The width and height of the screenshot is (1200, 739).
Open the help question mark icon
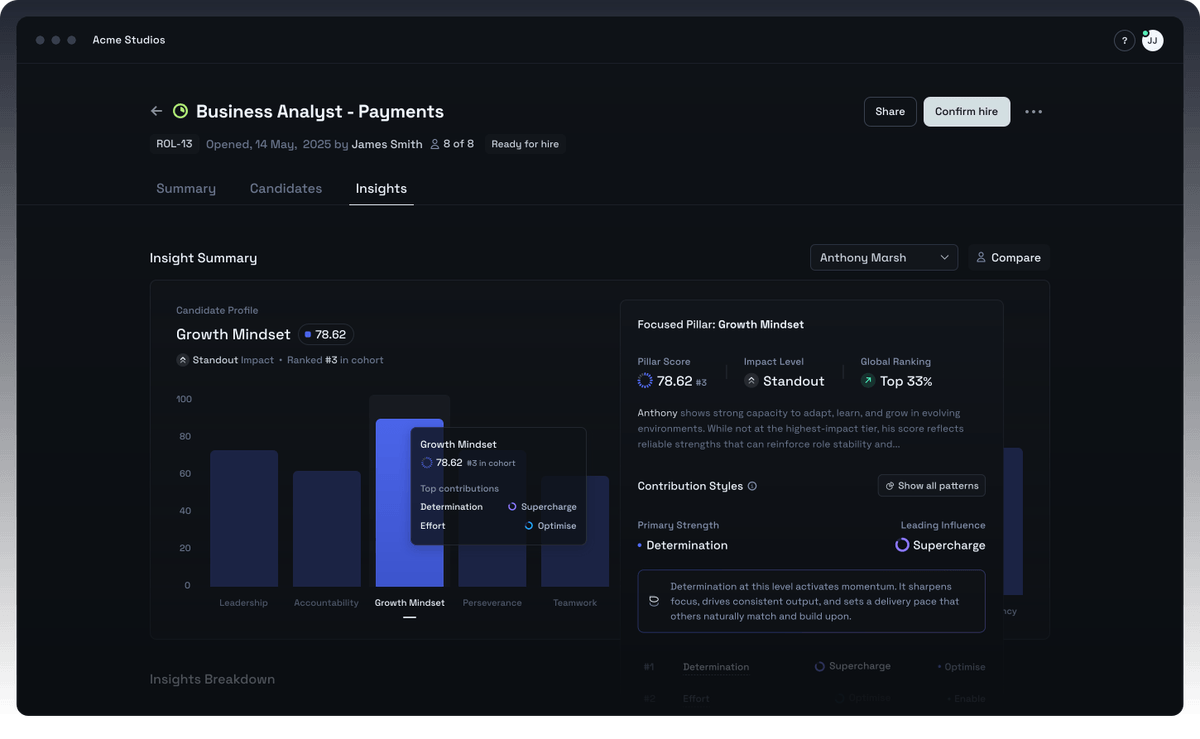[x=1124, y=40]
